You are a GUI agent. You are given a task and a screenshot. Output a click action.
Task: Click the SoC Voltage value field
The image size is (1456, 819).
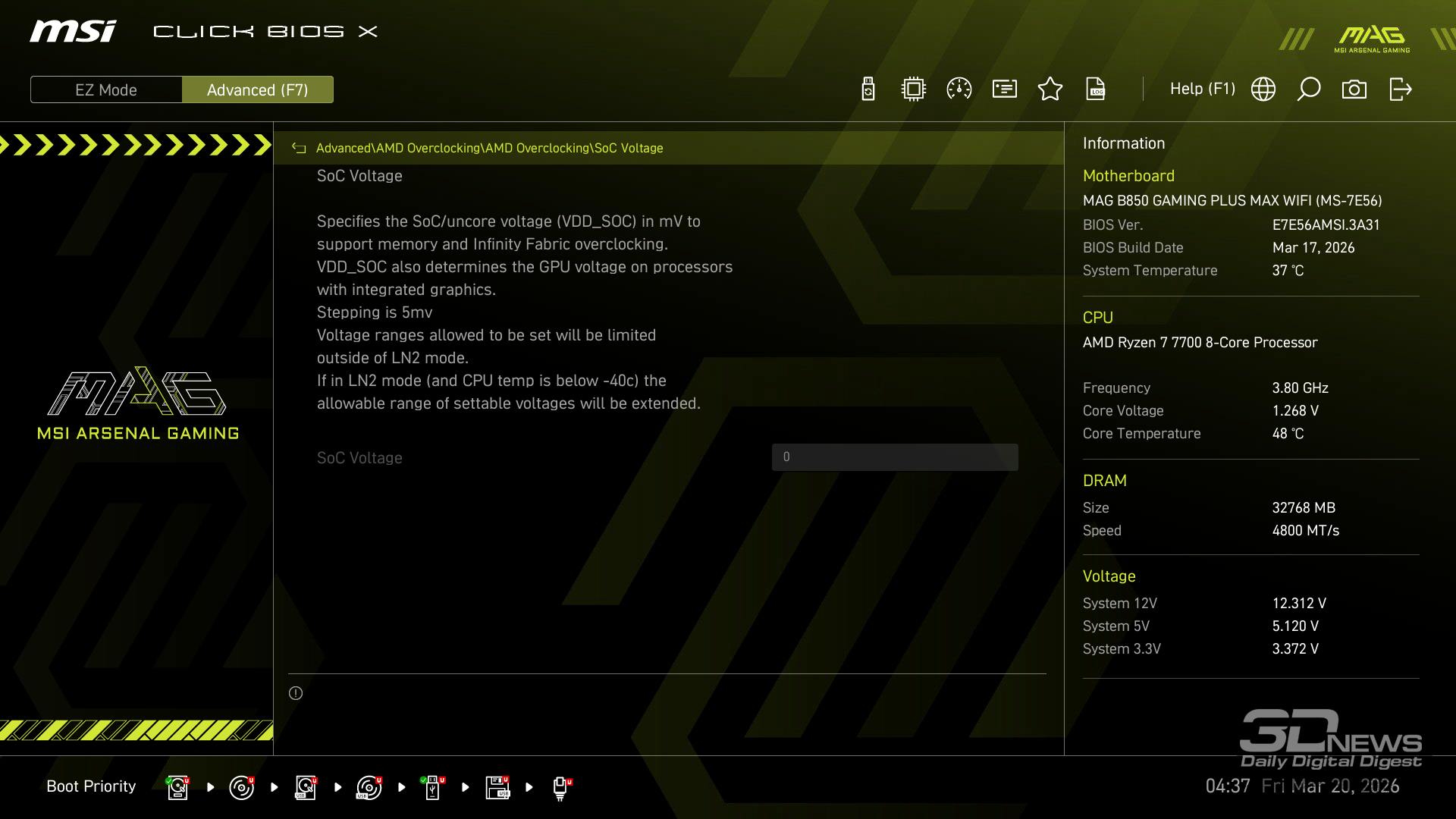tap(895, 457)
